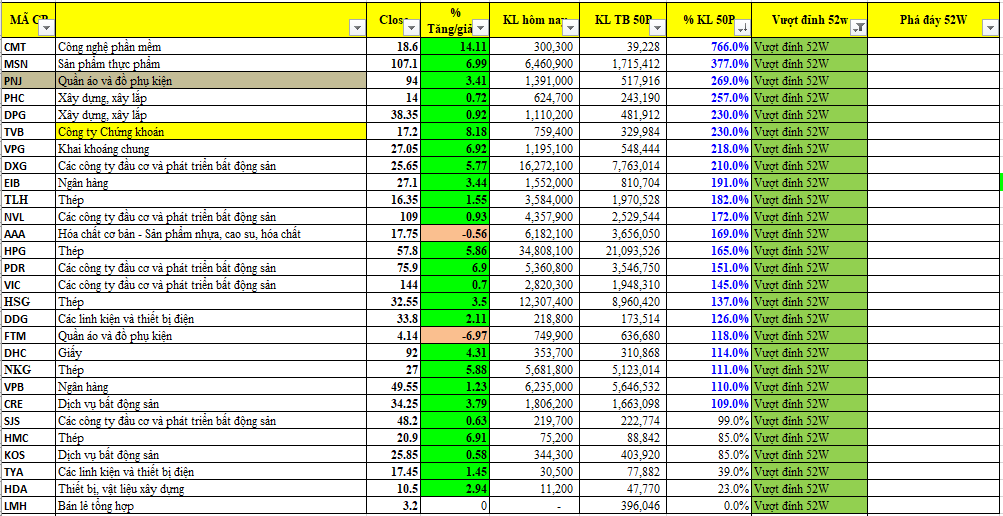Click the orange -6.97 cell in the FTM row
Screen dimensions: 1003x516
[455, 336]
